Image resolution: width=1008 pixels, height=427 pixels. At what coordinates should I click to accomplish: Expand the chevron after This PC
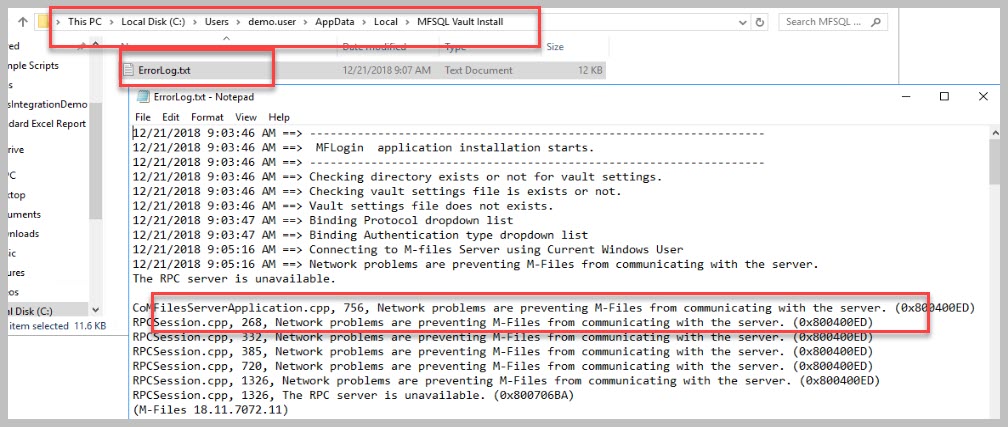111,22
